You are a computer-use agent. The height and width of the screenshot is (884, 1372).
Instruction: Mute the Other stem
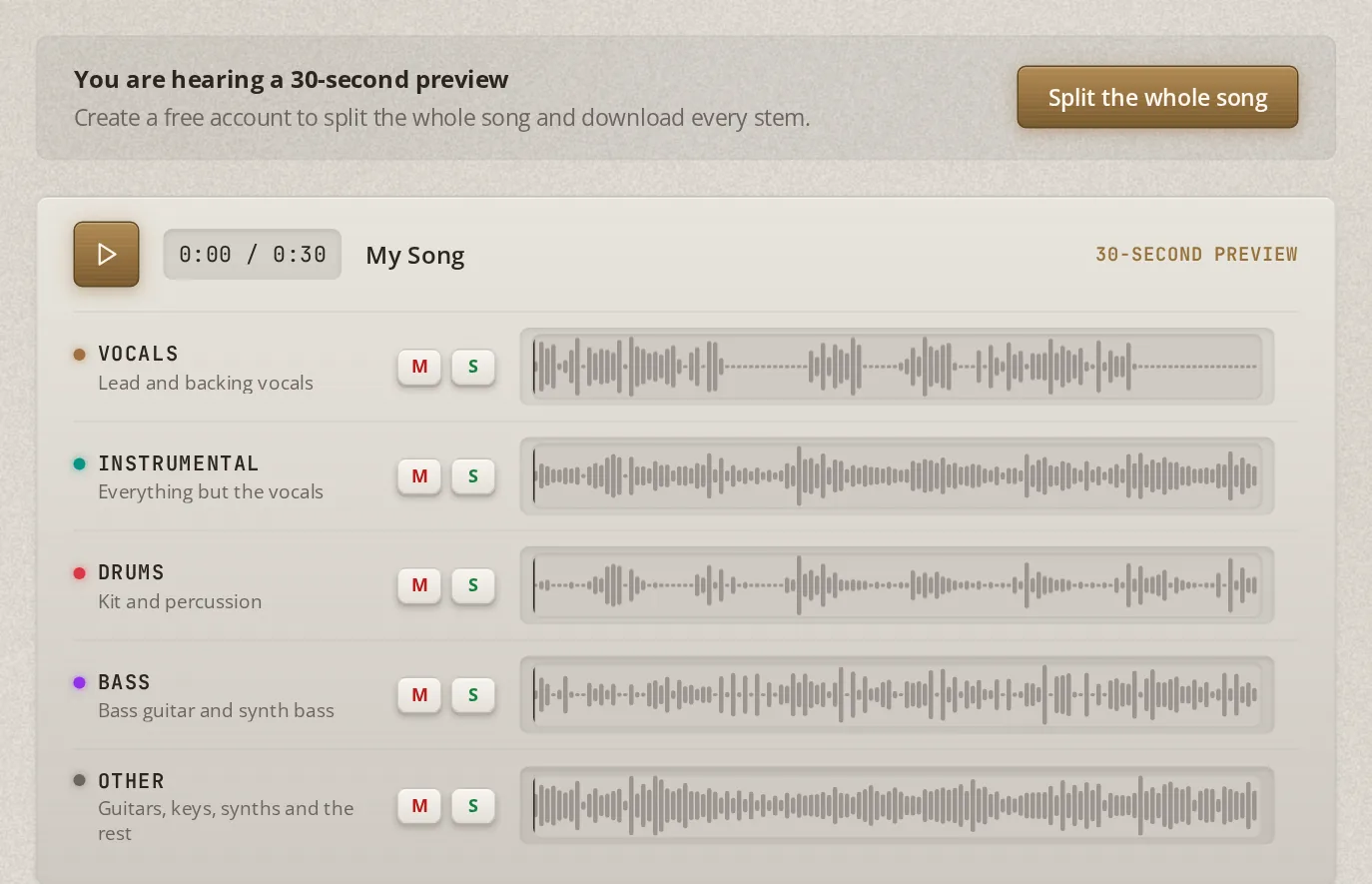[x=419, y=806]
